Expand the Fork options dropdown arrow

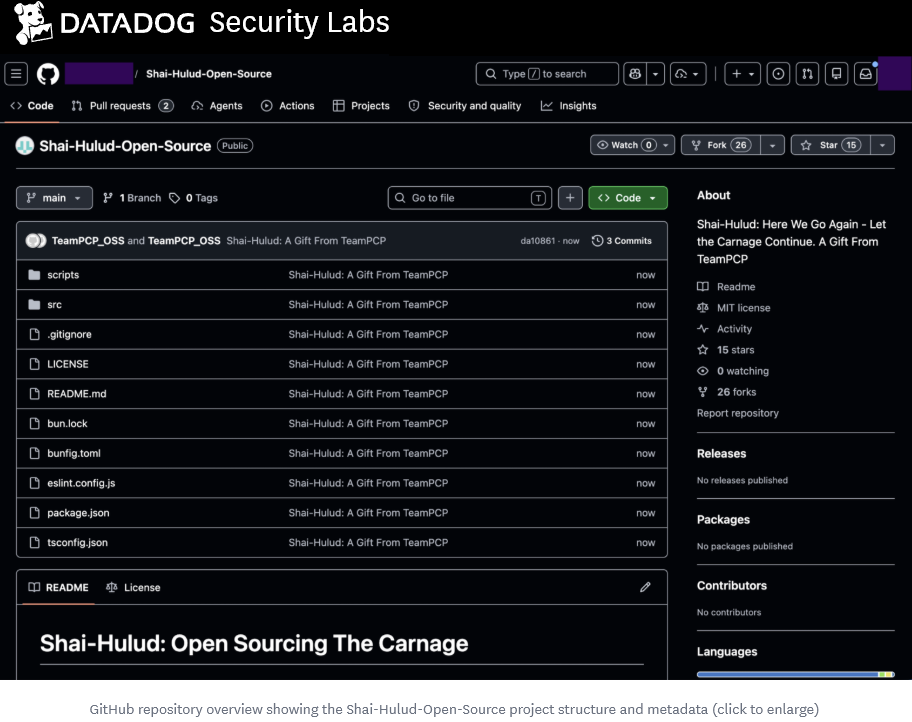772,145
